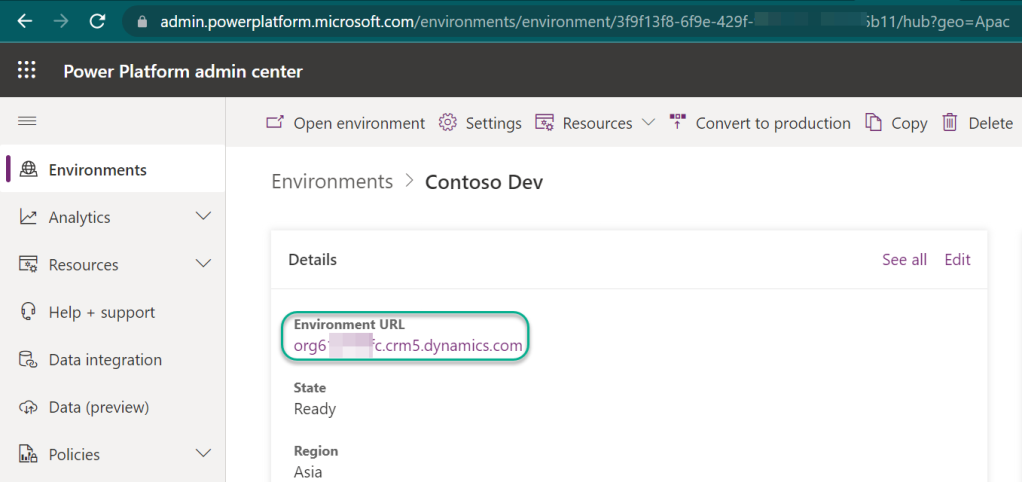Expand the Resources toolbar dropdown chevron
The image size is (1022, 482).
[648, 122]
